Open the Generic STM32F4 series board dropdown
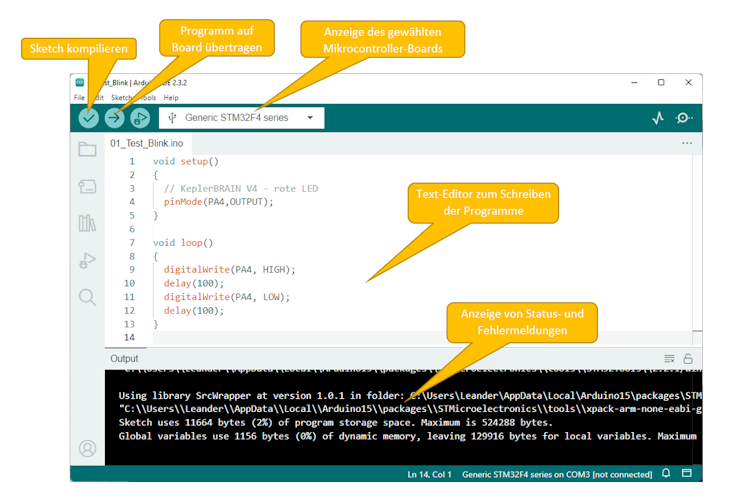 pos(242,118)
